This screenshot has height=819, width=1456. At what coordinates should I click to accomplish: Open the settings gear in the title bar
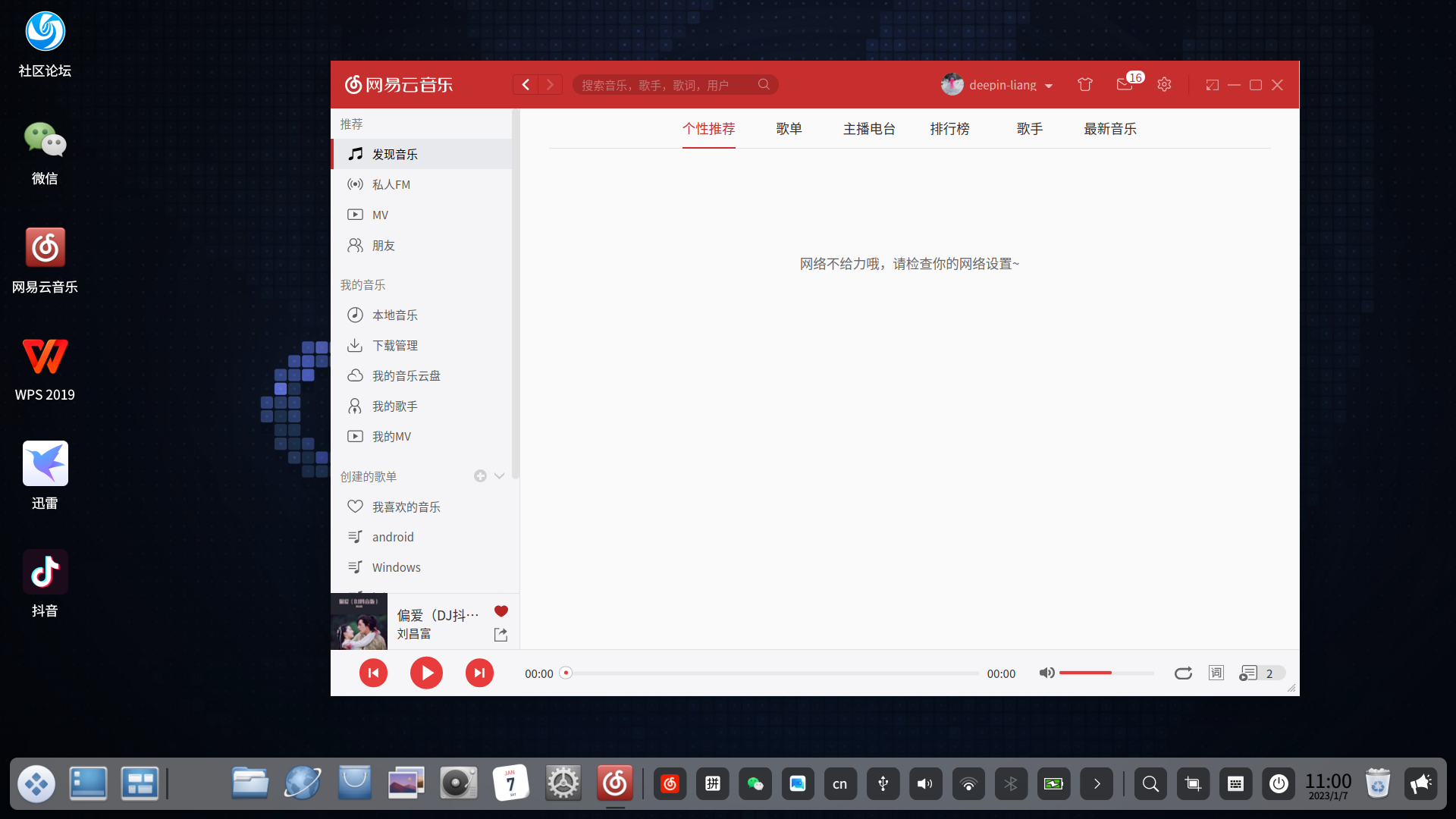point(1164,84)
